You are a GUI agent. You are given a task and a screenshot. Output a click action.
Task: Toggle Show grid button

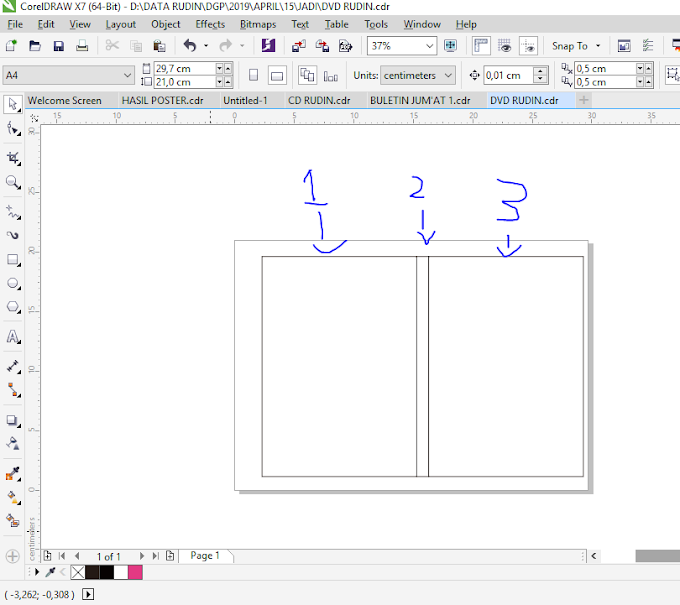click(504, 46)
